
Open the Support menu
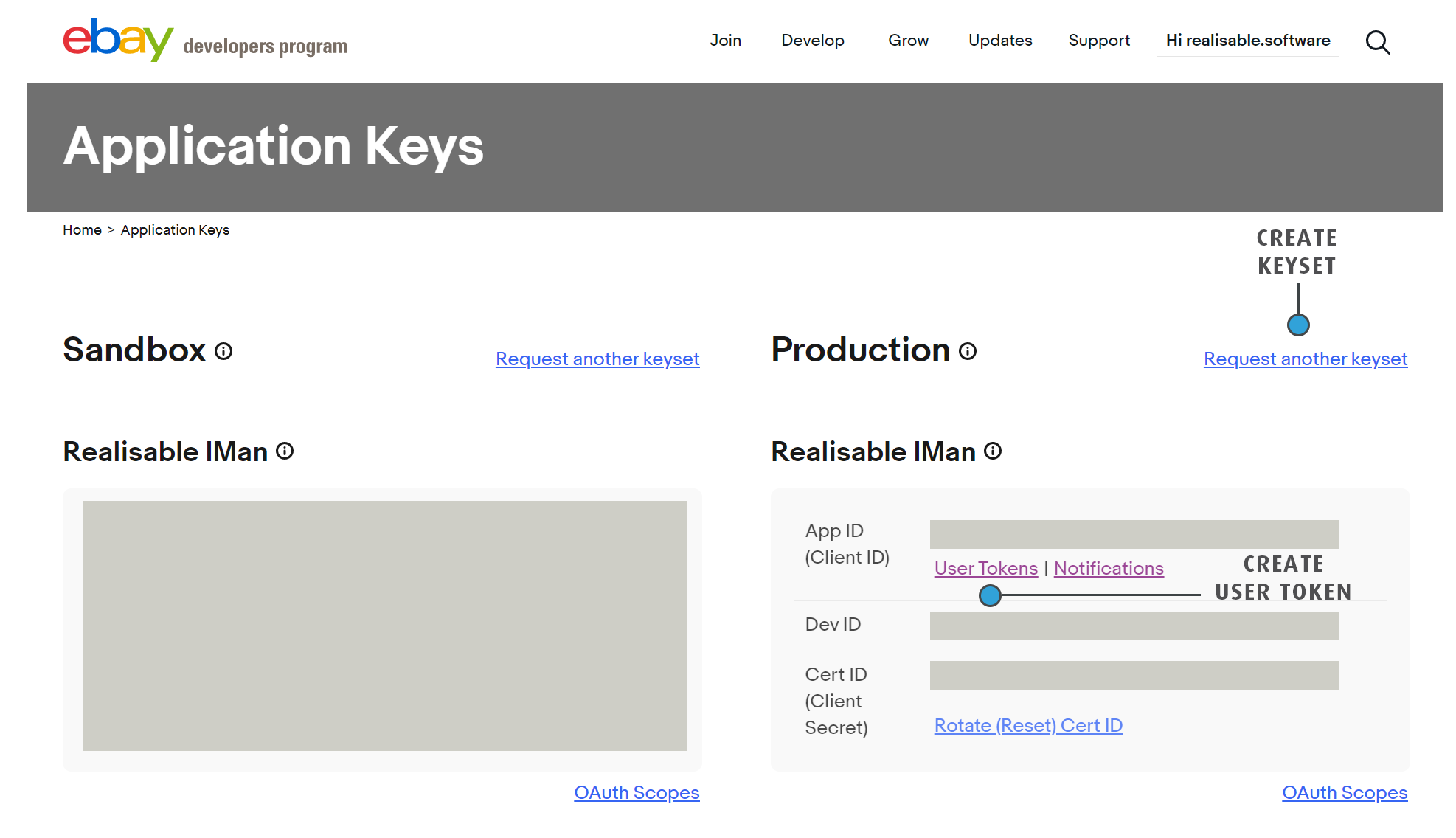click(x=1098, y=41)
